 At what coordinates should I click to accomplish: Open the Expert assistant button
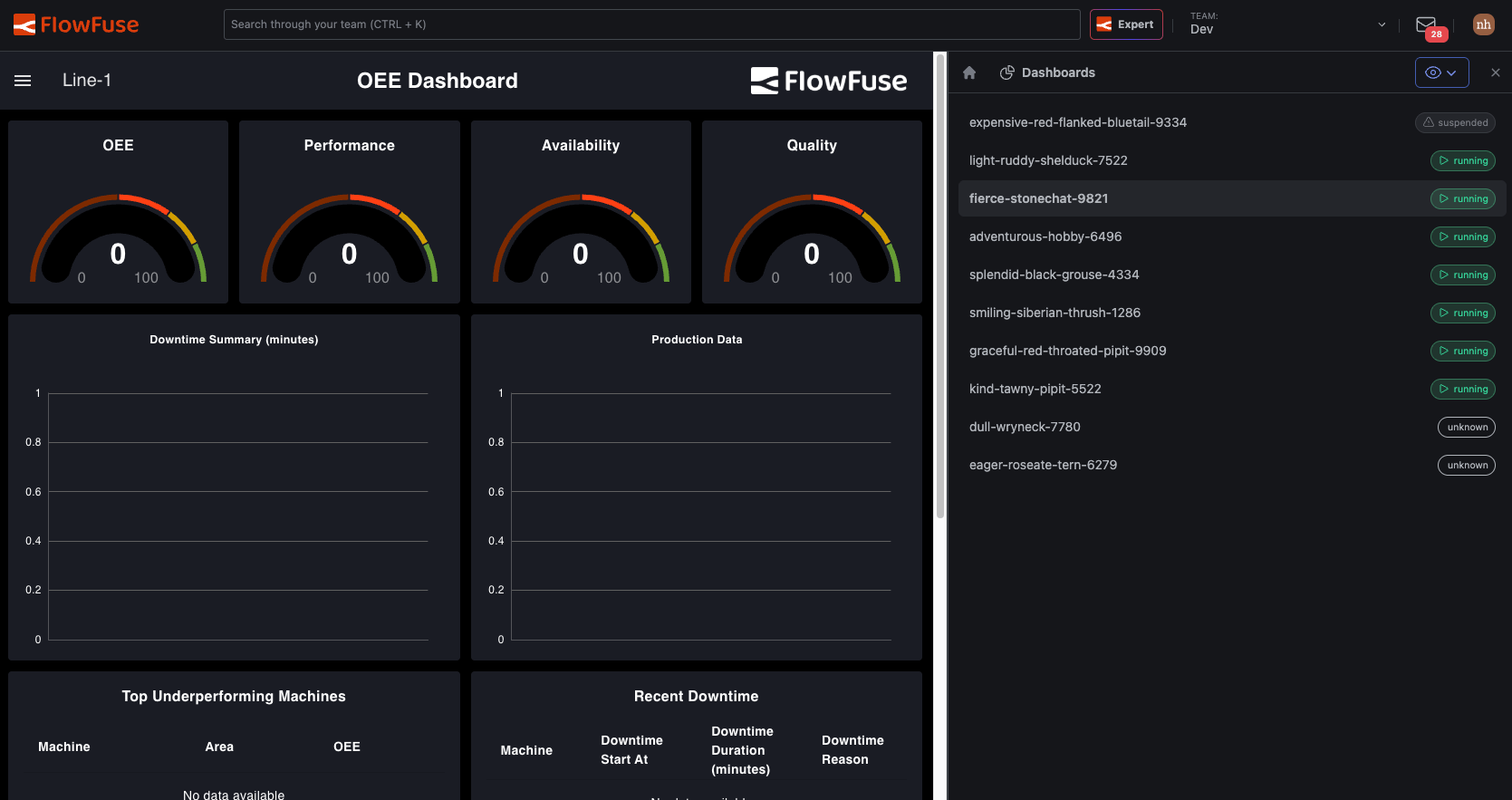pos(1126,24)
